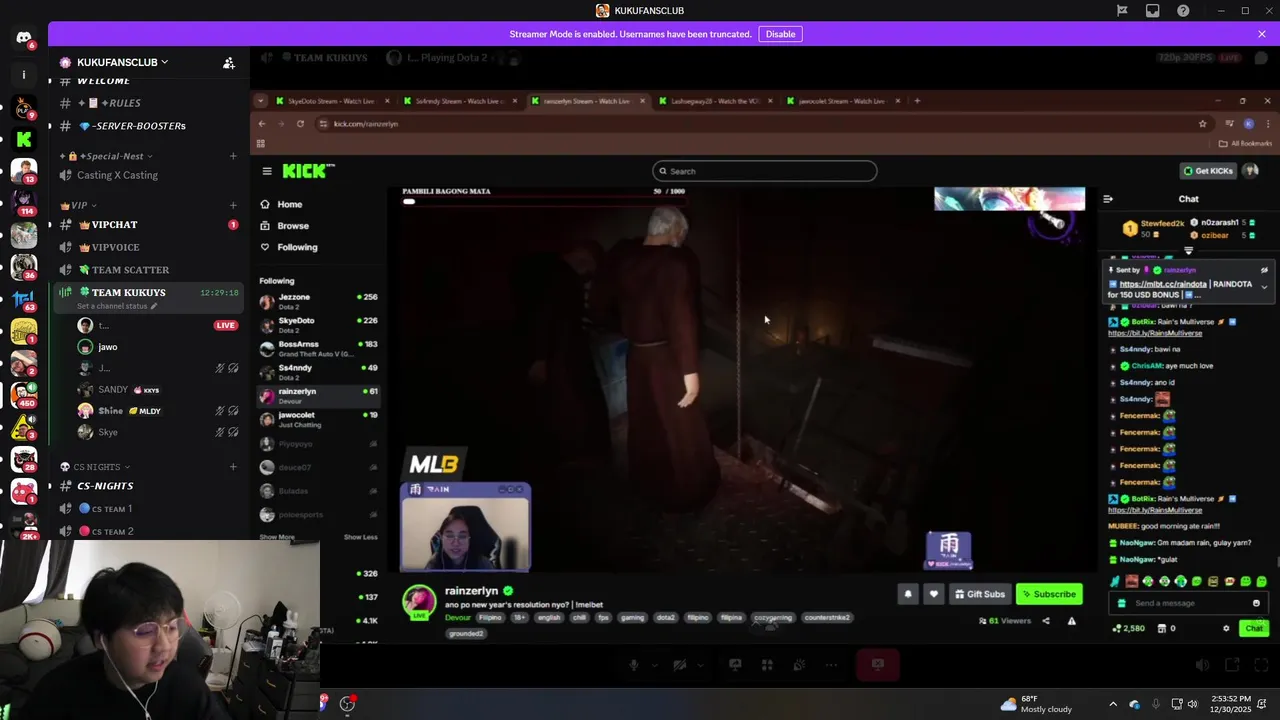The image size is (1280, 720).
Task: Disable Streamer Mode from purple banner
Action: (x=780, y=34)
